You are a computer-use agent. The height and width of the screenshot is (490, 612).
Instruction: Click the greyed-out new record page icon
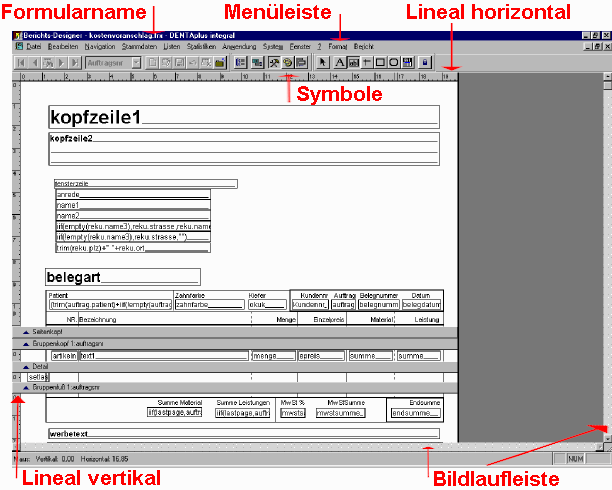pos(152,62)
